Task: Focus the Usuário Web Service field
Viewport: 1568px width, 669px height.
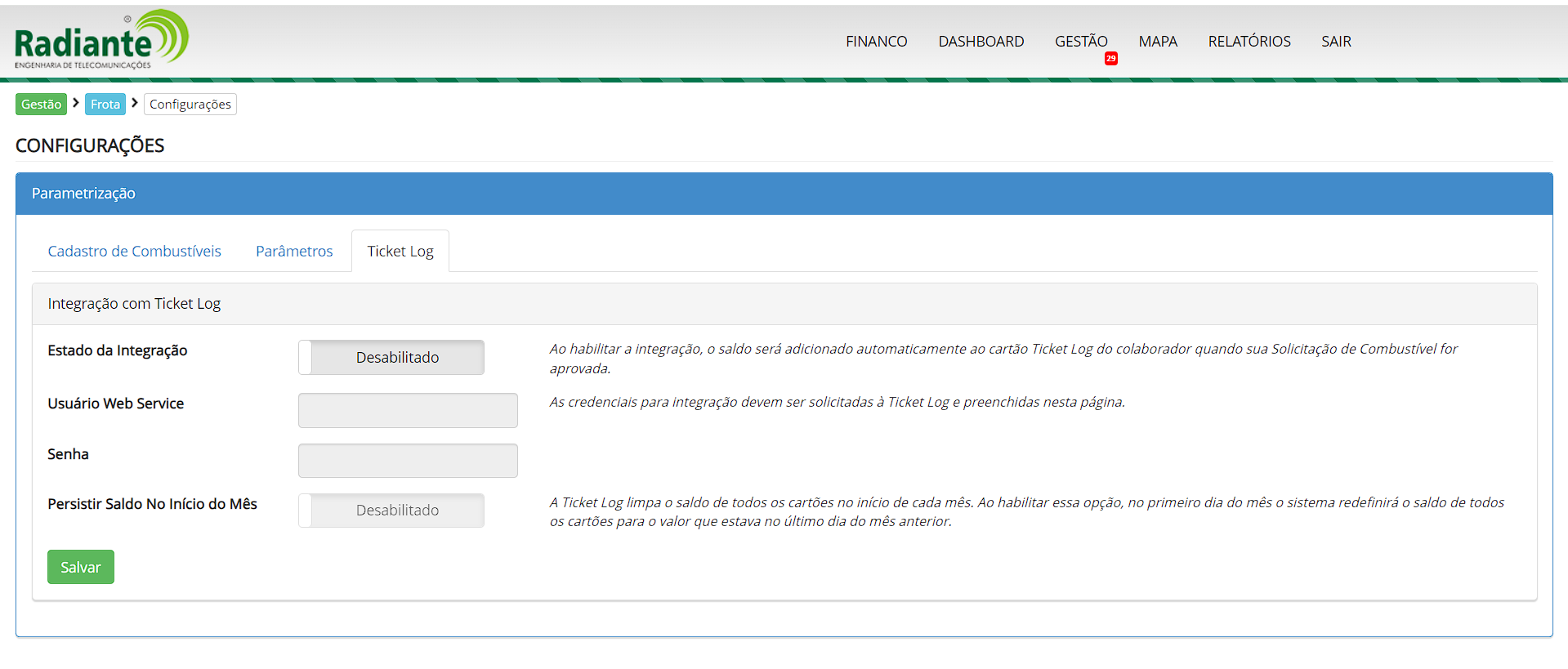Action: 408,410
